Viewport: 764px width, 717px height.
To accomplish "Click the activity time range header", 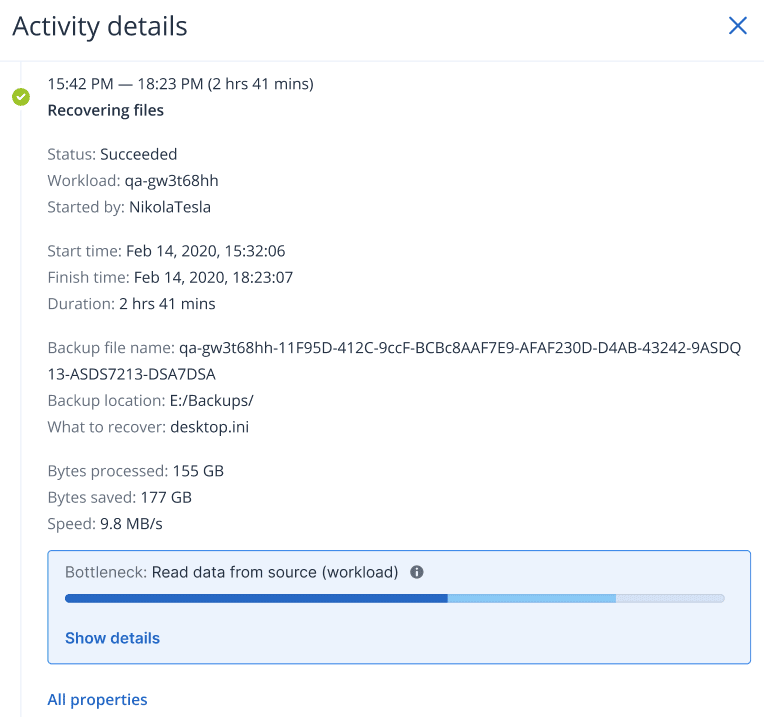I will point(181,84).
